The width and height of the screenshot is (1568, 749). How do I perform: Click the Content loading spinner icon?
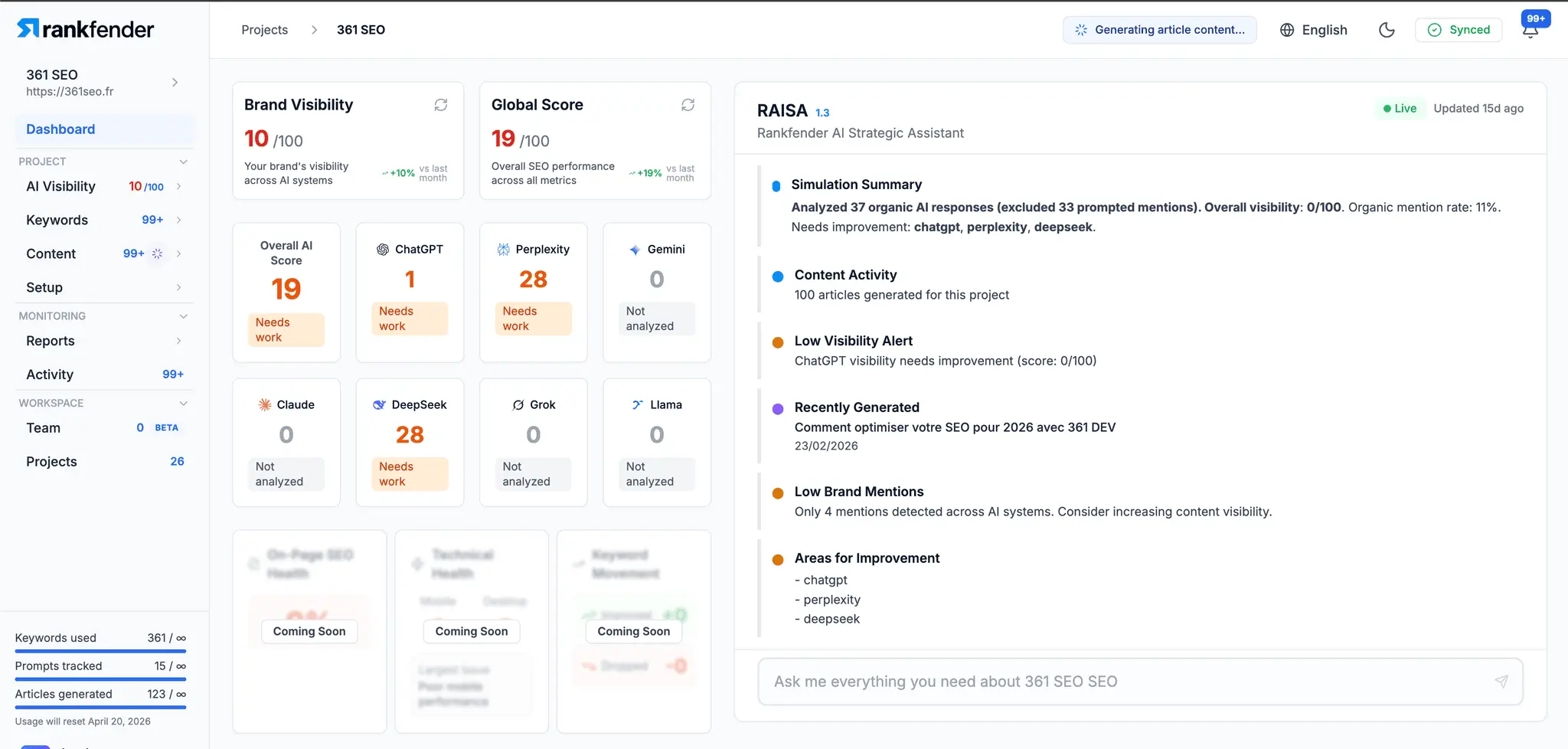tap(157, 253)
